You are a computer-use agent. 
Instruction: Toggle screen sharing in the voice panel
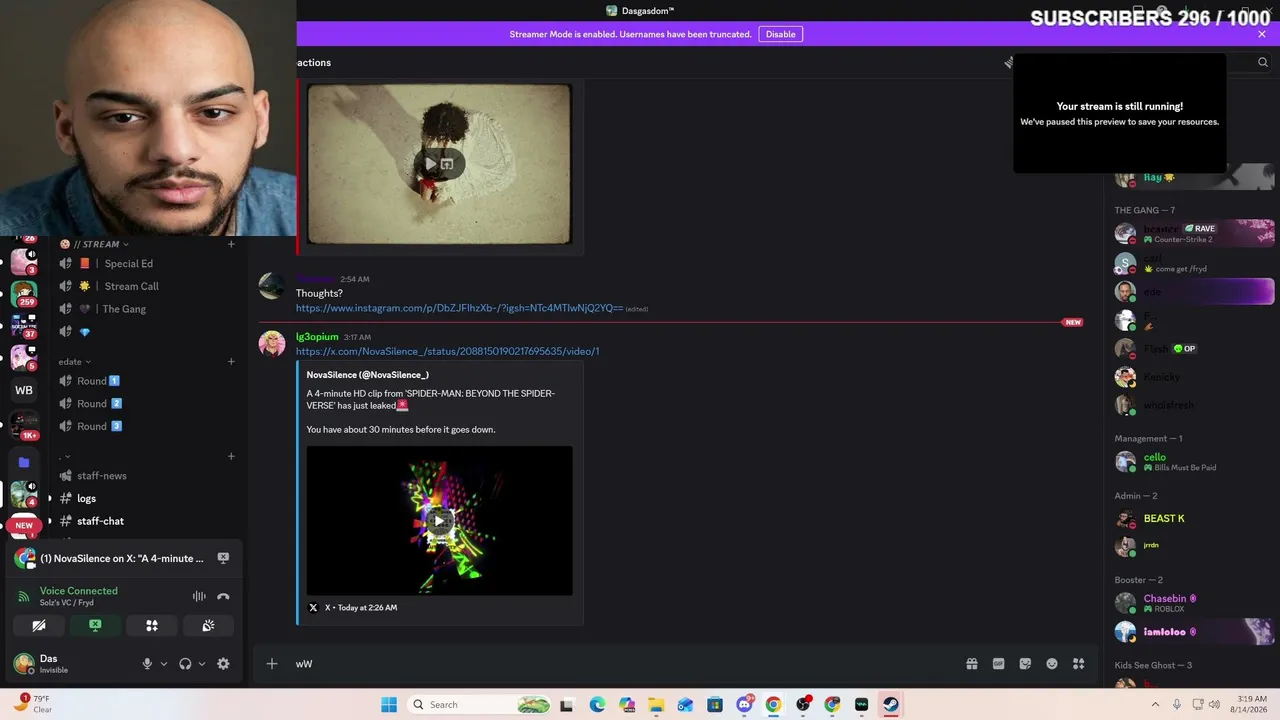point(95,626)
